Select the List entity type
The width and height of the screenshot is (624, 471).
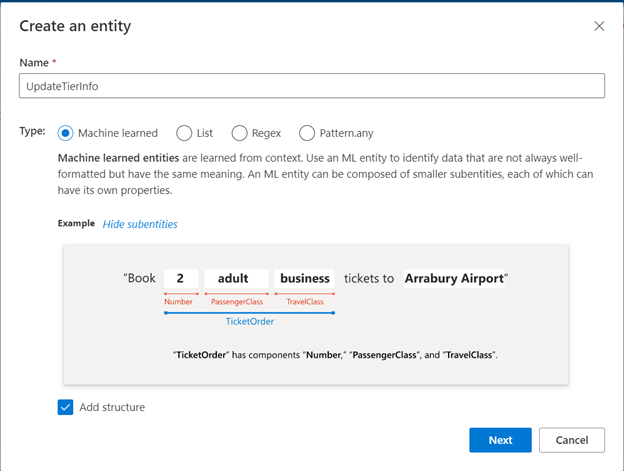pos(184,133)
